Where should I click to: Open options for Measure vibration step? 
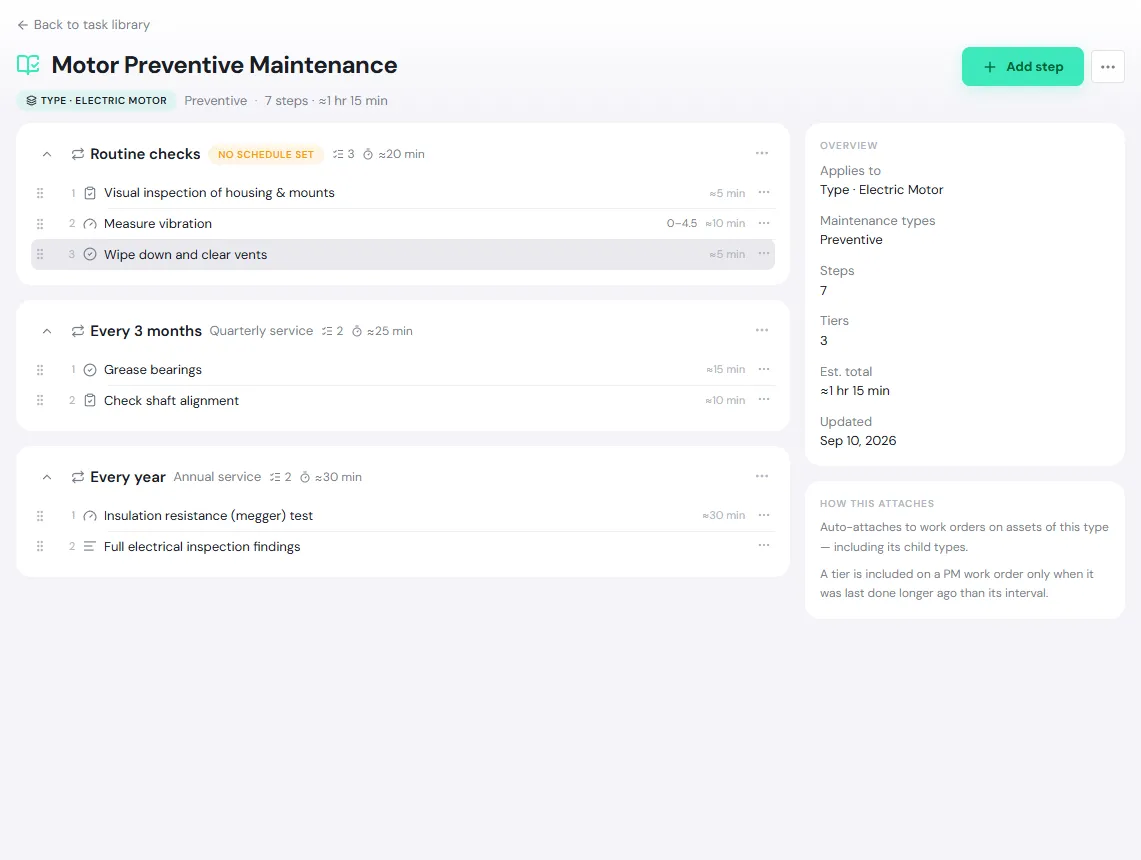(764, 223)
